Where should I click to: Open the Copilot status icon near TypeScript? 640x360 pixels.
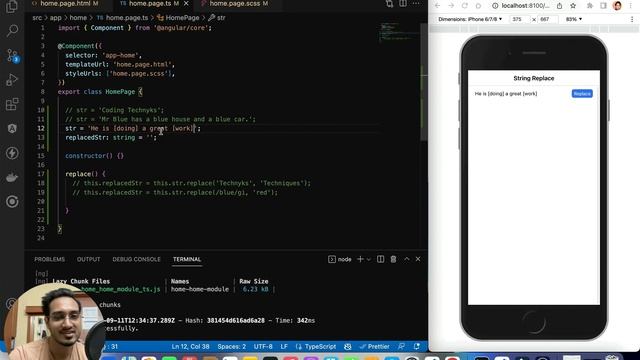348,347
